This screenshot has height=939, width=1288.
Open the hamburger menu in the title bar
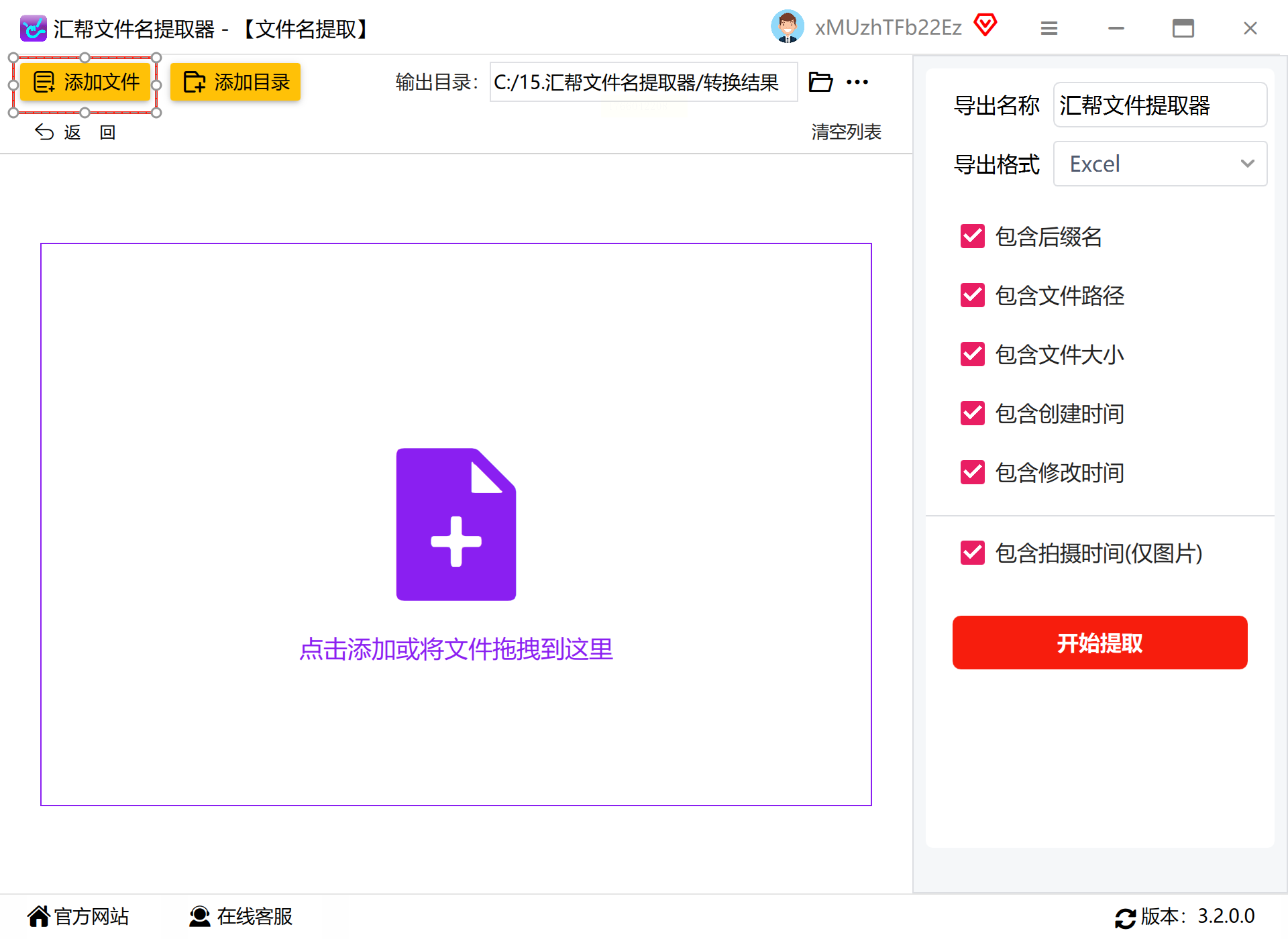point(1049,28)
